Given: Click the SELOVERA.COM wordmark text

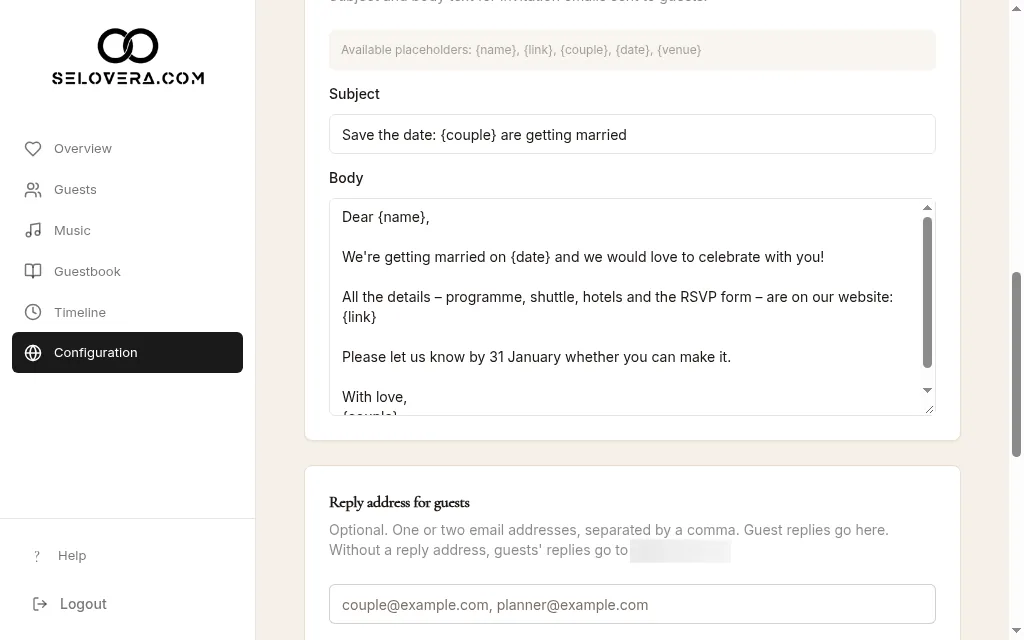Looking at the screenshot, I should pos(128,78).
